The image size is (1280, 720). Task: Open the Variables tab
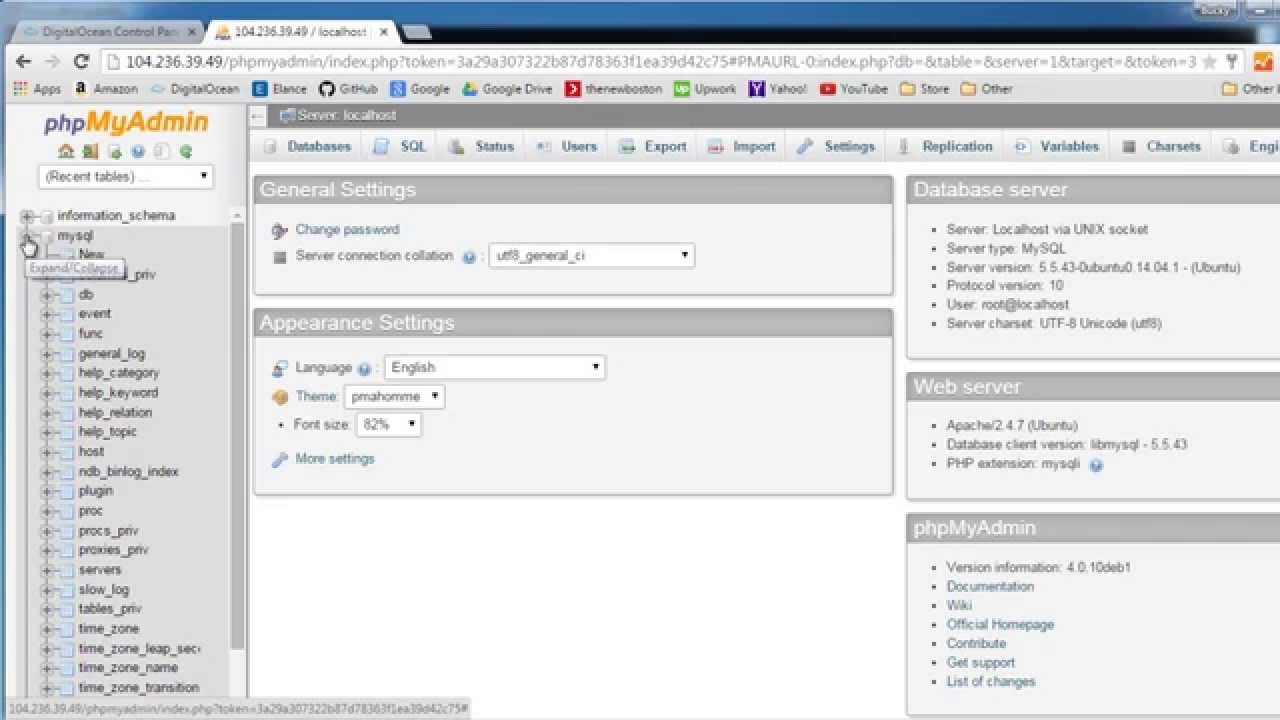[x=1057, y=147]
